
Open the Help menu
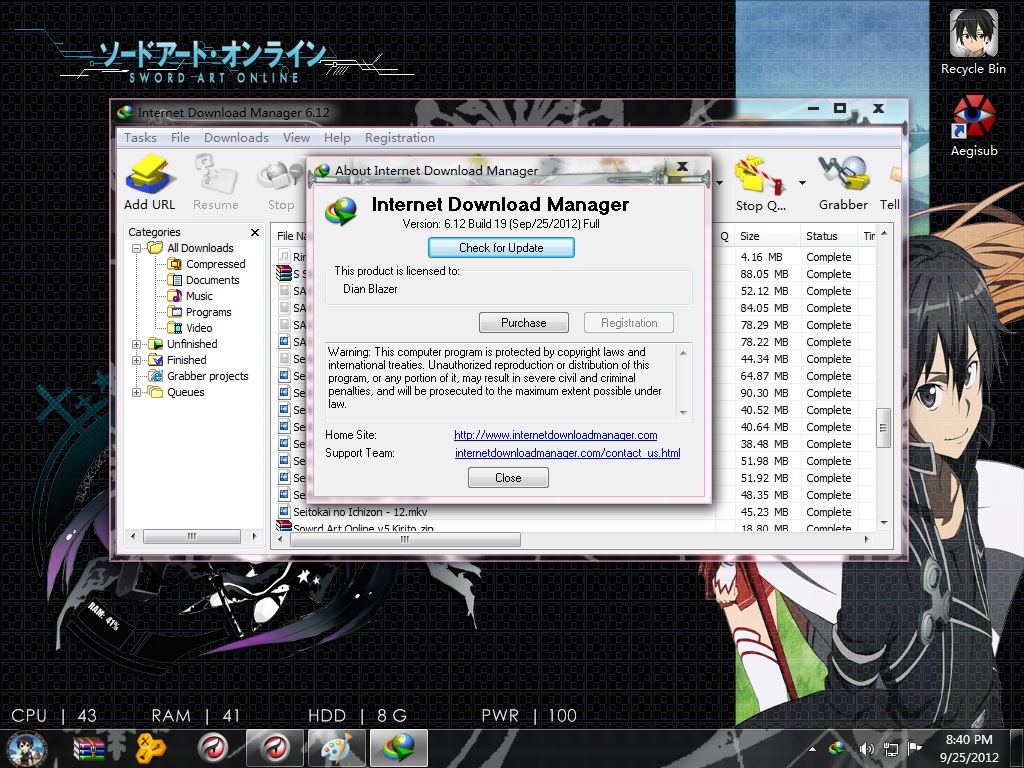click(x=337, y=138)
